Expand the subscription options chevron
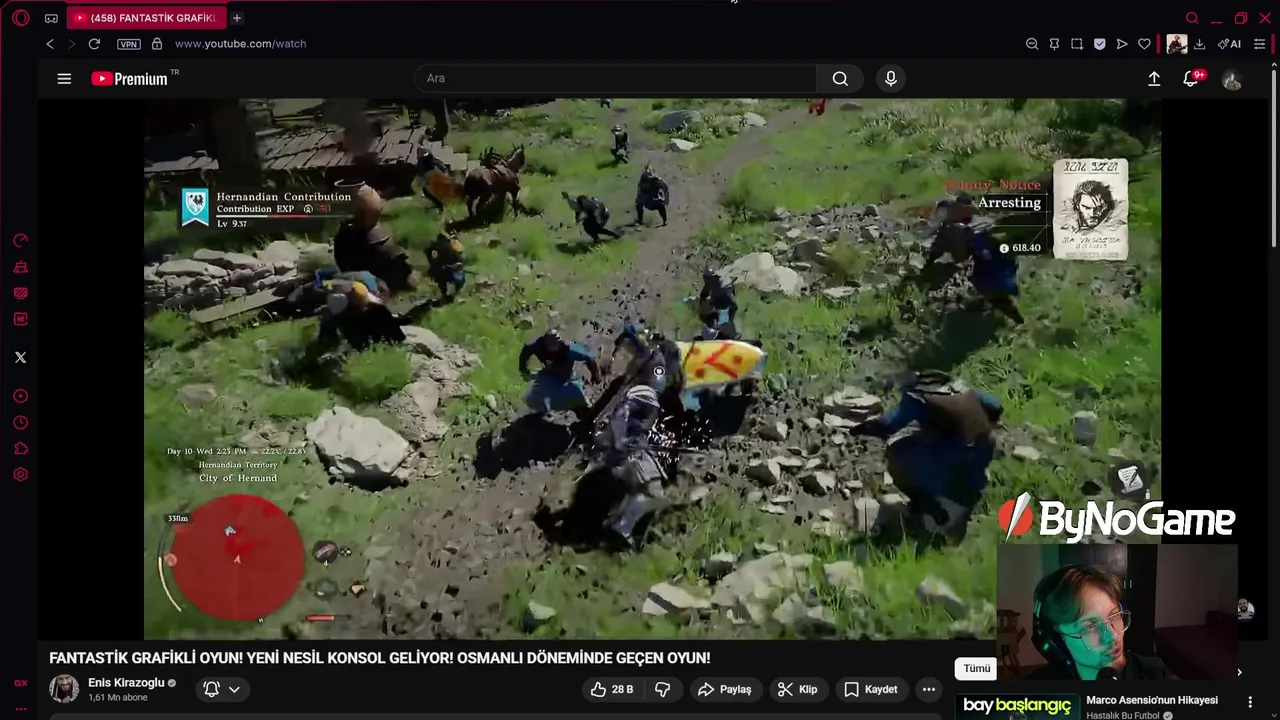1280x720 pixels. pos(234,689)
